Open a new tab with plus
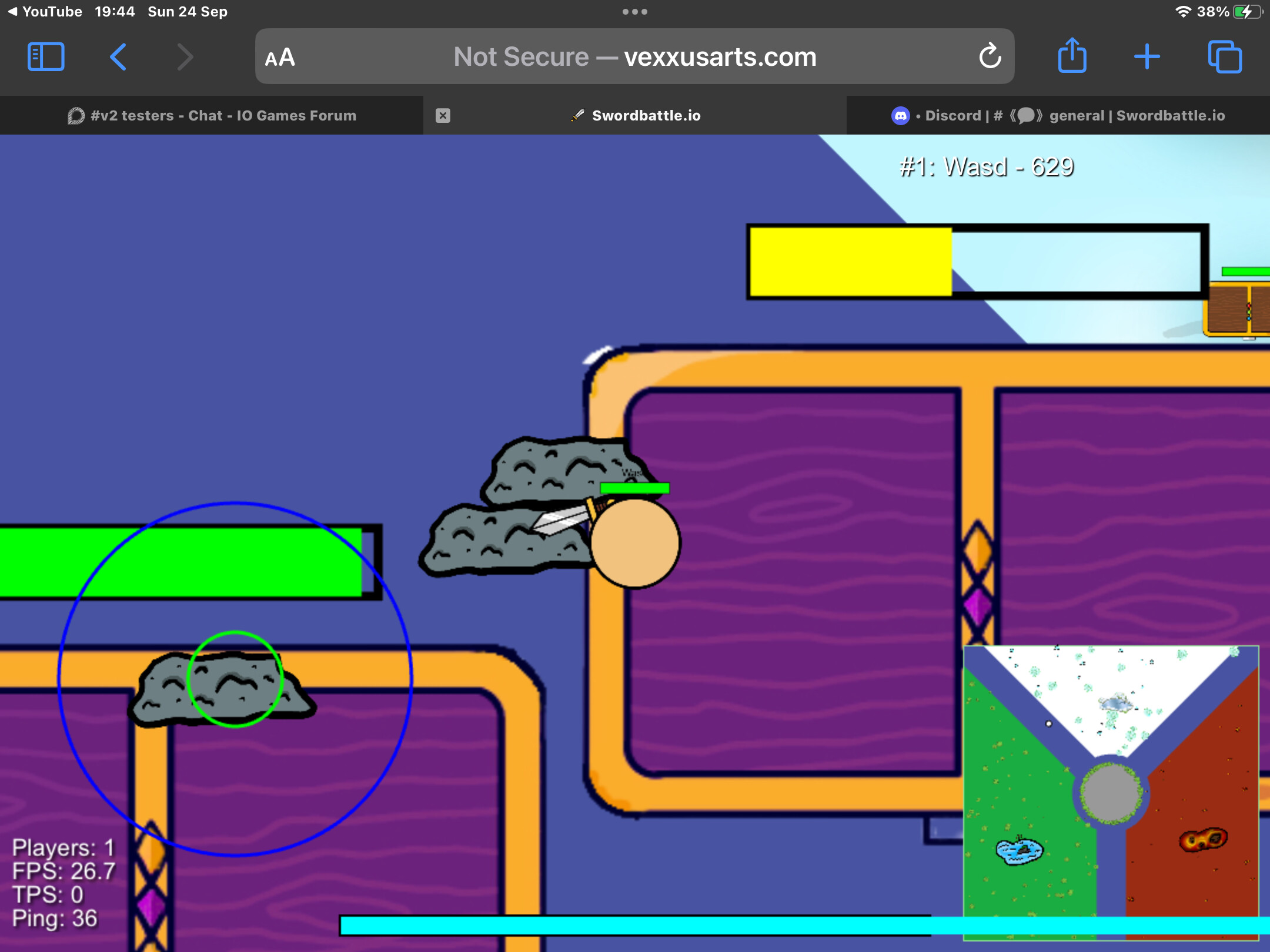 [1147, 57]
